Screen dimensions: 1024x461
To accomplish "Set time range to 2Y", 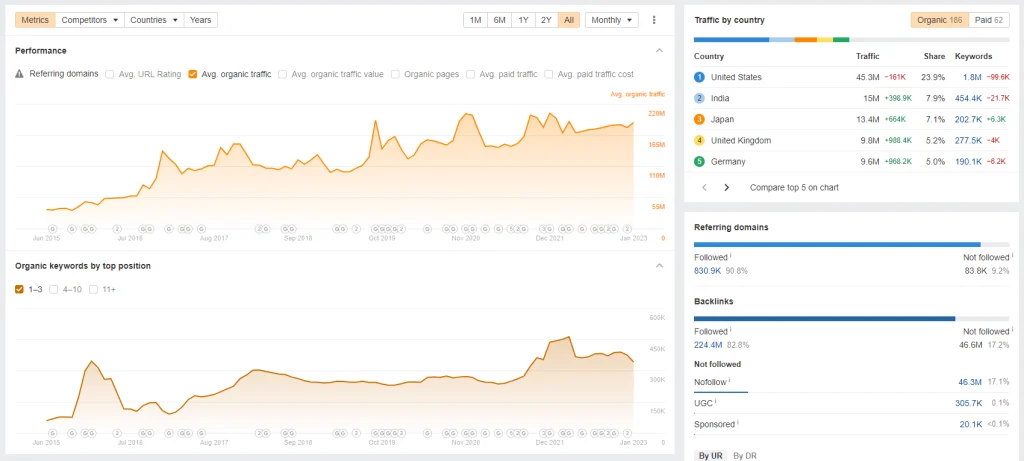I will point(546,20).
